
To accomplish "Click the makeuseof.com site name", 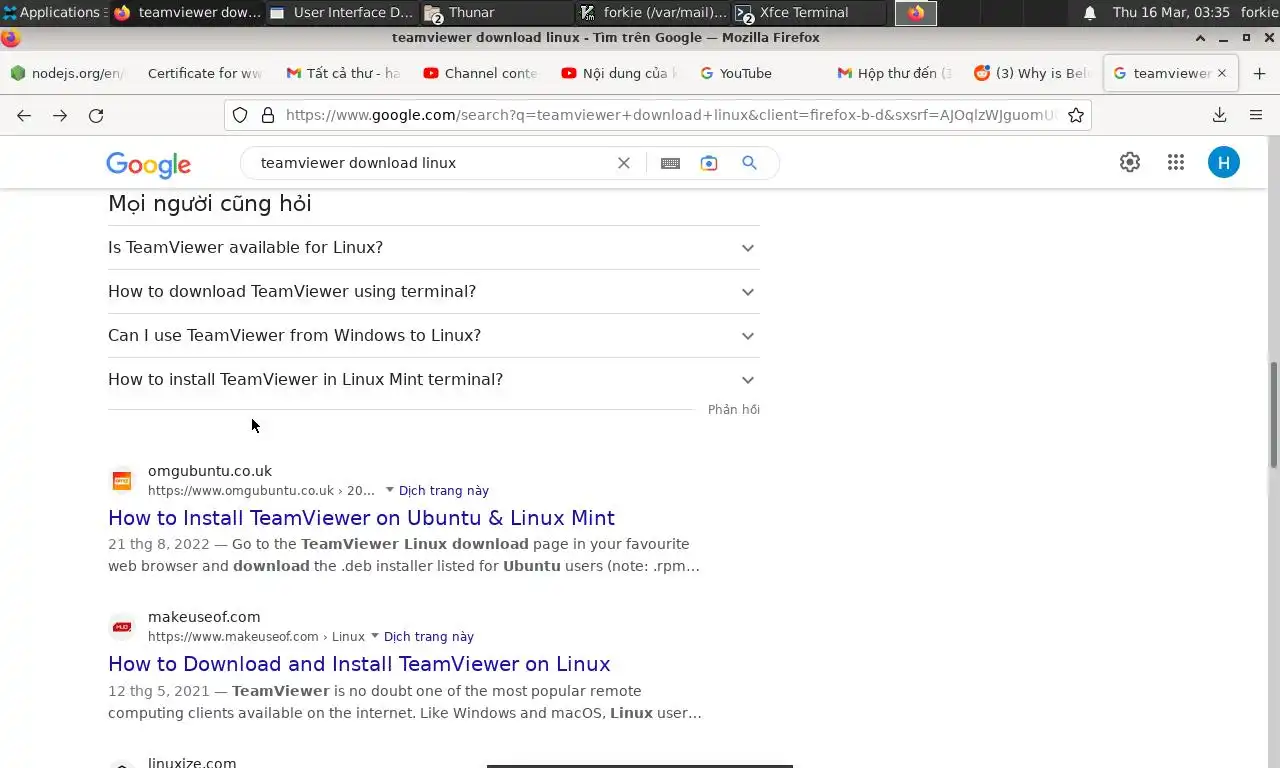I will (204, 617).
